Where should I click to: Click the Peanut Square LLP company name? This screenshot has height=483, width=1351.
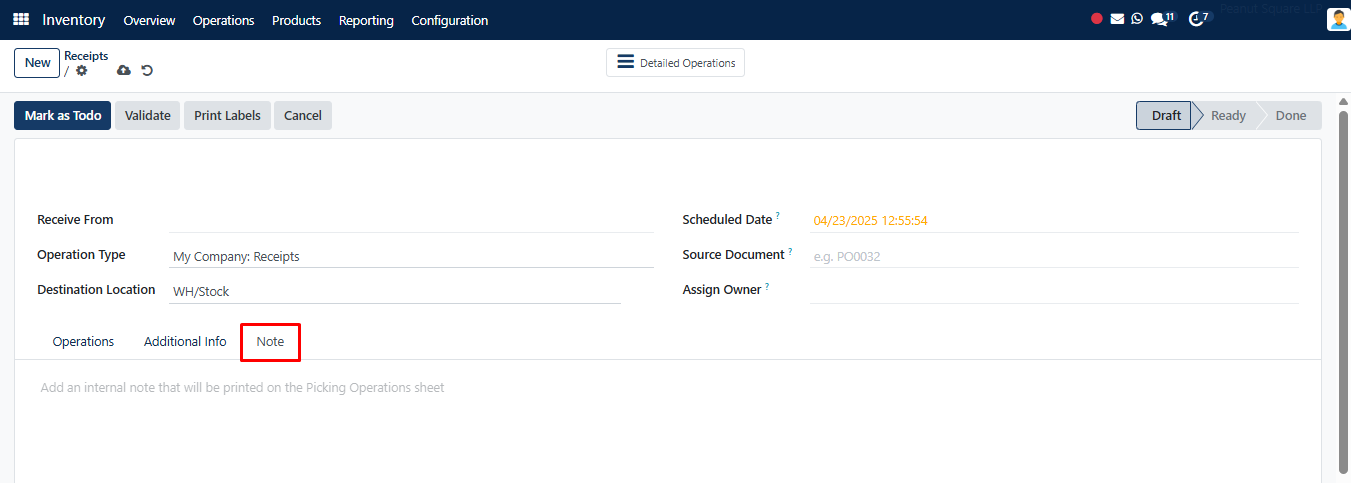tap(1271, 8)
